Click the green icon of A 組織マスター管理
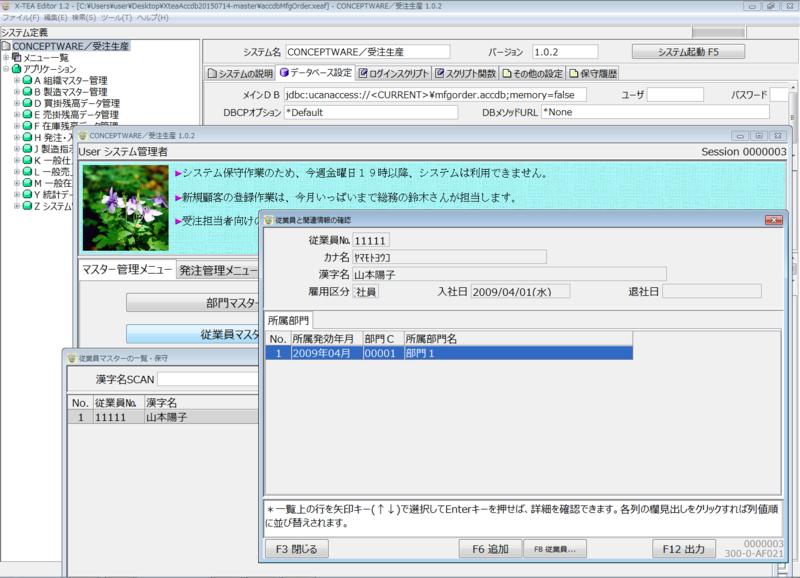This screenshot has width=800, height=578. (x=28, y=80)
